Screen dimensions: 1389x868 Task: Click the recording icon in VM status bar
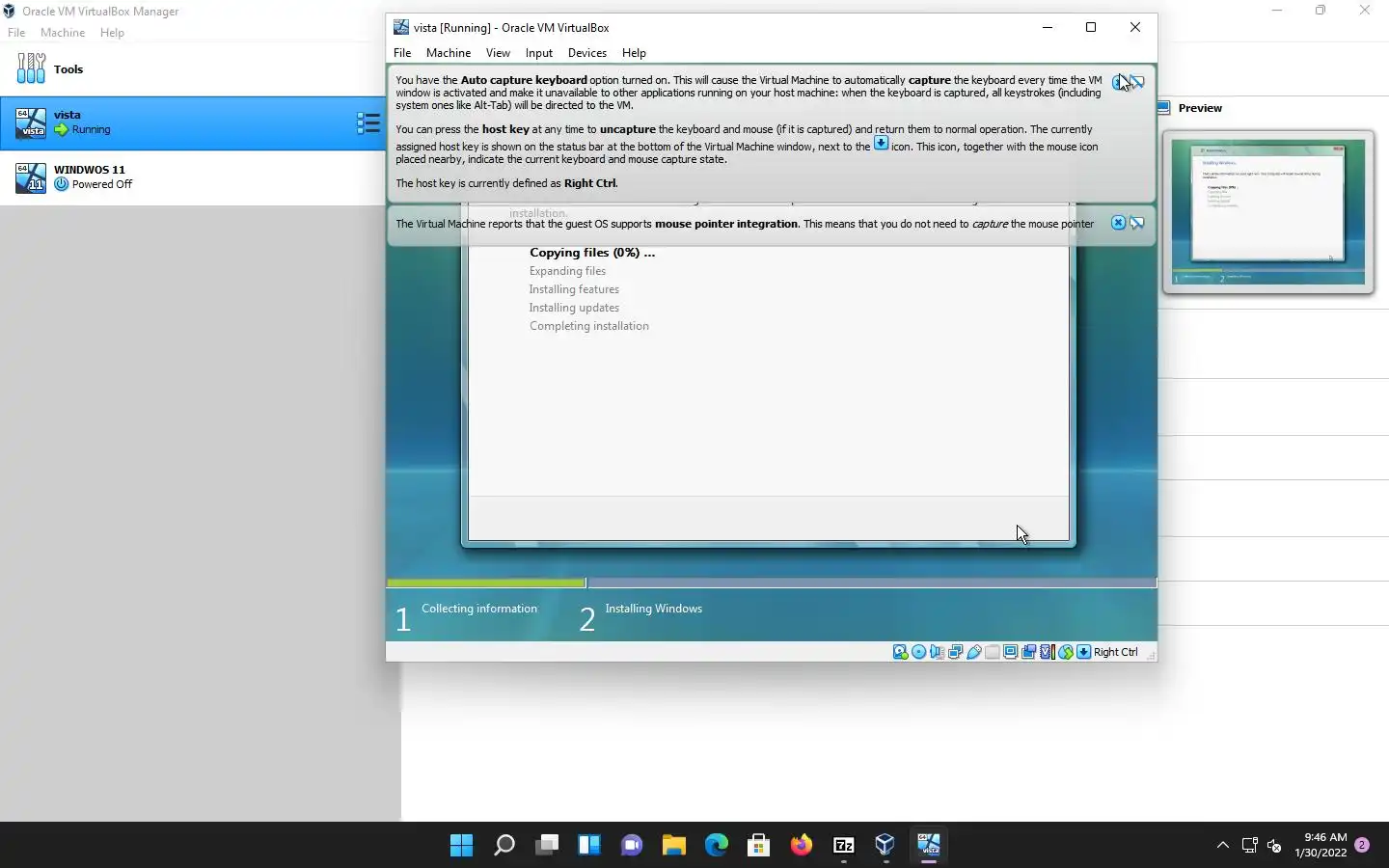(1028, 652)
